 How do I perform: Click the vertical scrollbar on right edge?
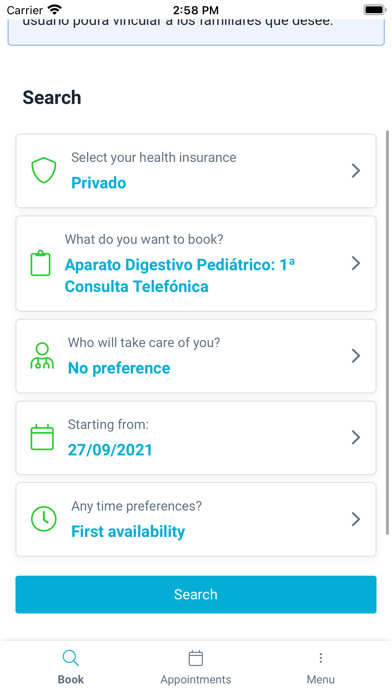pyautogui.click(x=388, y=333)
